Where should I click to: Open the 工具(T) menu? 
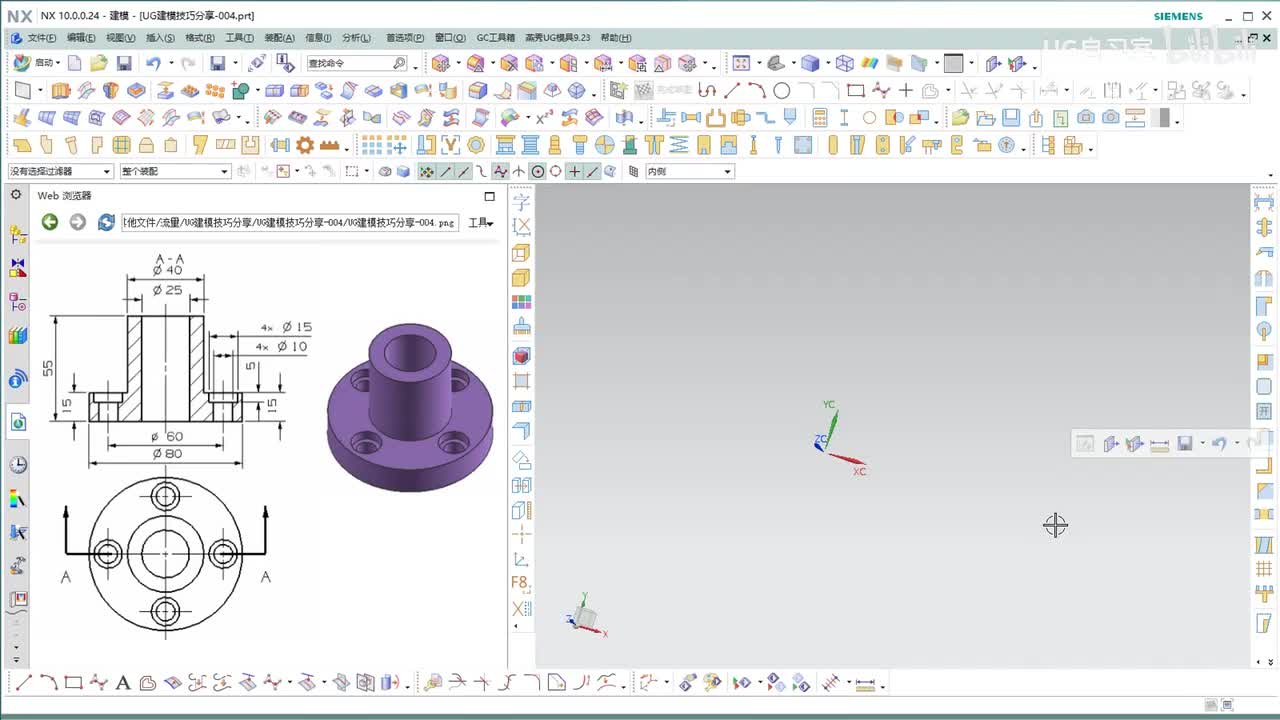[240, 38]
